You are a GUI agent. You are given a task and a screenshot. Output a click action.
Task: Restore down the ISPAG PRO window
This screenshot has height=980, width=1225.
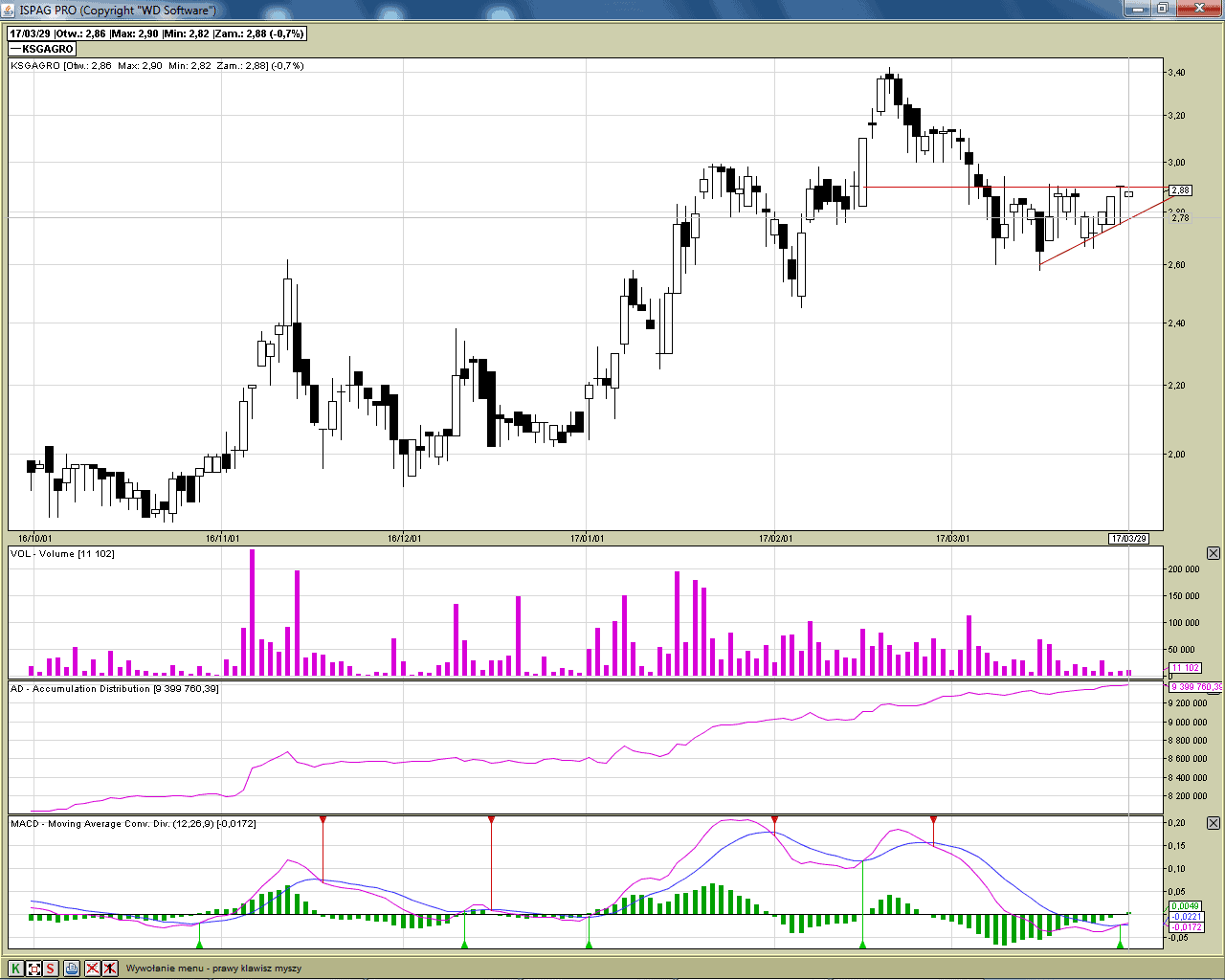pos(1163,9)
